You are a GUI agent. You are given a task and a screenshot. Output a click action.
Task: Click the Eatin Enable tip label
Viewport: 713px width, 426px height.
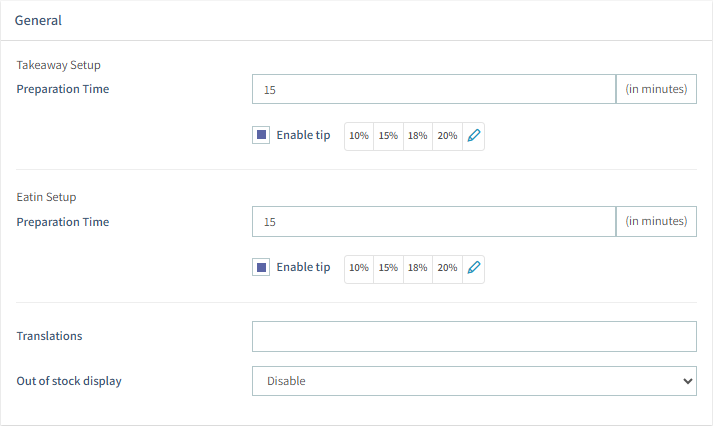(303, 268)
